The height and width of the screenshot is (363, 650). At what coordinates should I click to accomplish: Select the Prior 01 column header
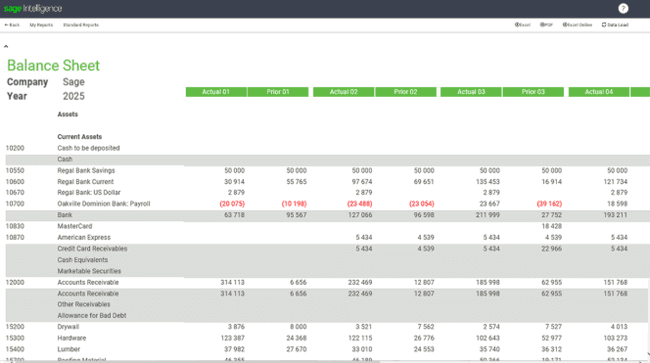pyautogui.click(x=278, y=92)
